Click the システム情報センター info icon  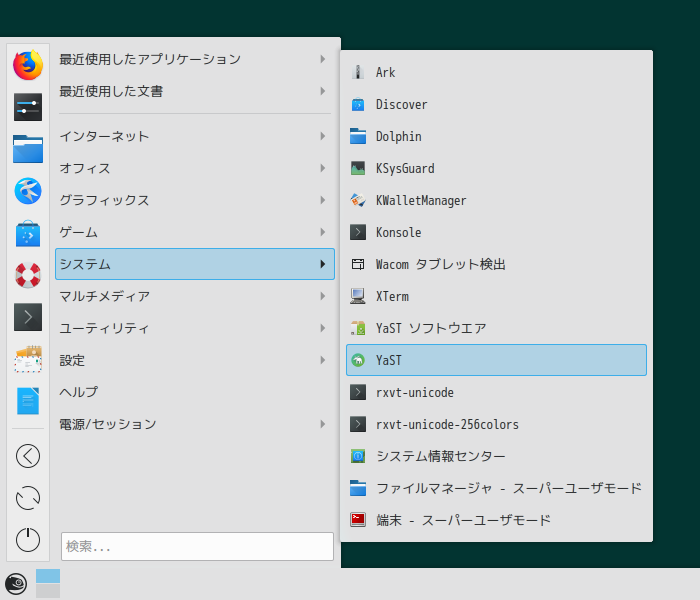pyautogui.click(x=358, y=456)
